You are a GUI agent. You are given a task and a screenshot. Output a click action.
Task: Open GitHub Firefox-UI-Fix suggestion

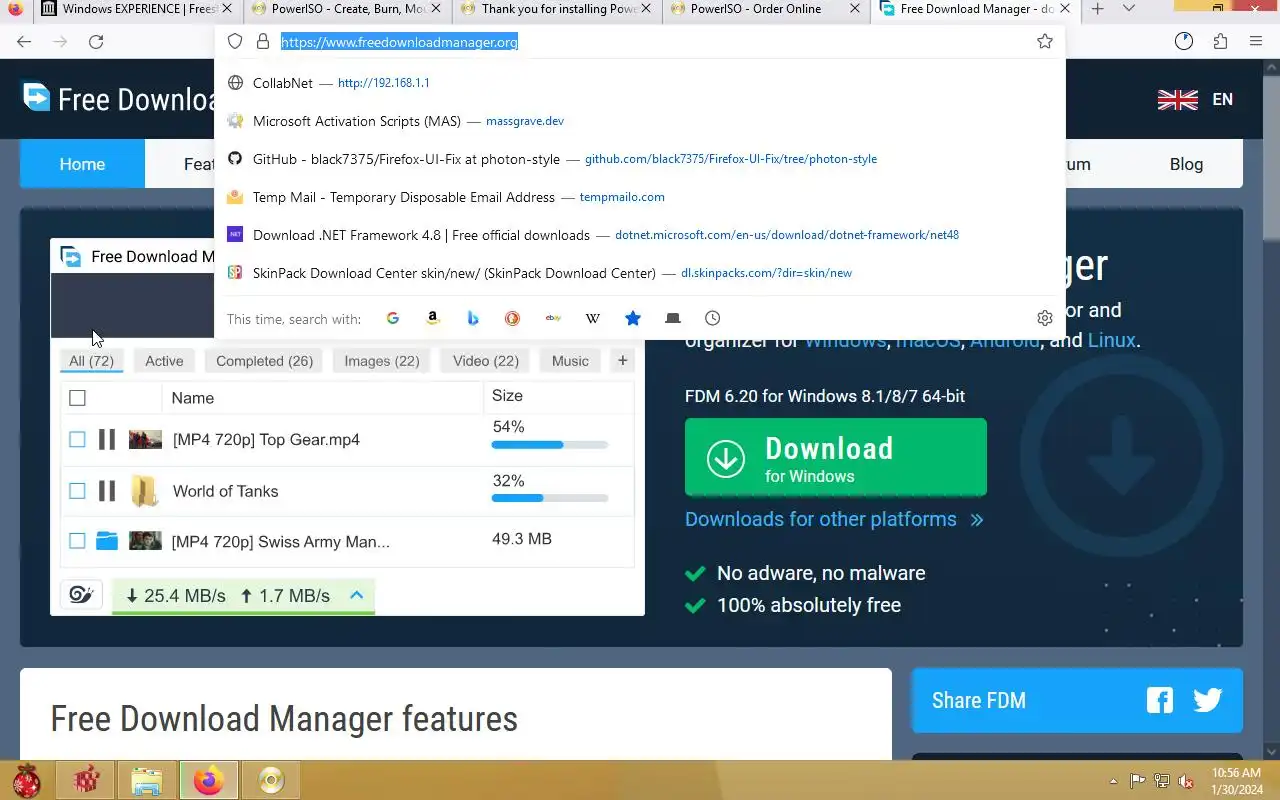(x=640, y=159)
